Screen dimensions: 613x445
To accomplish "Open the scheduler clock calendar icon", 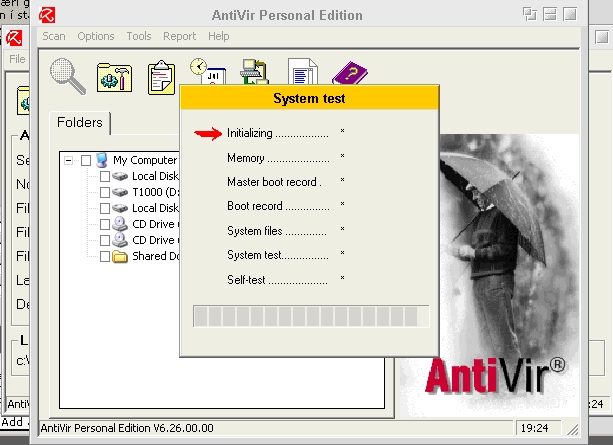I will 206,72.
